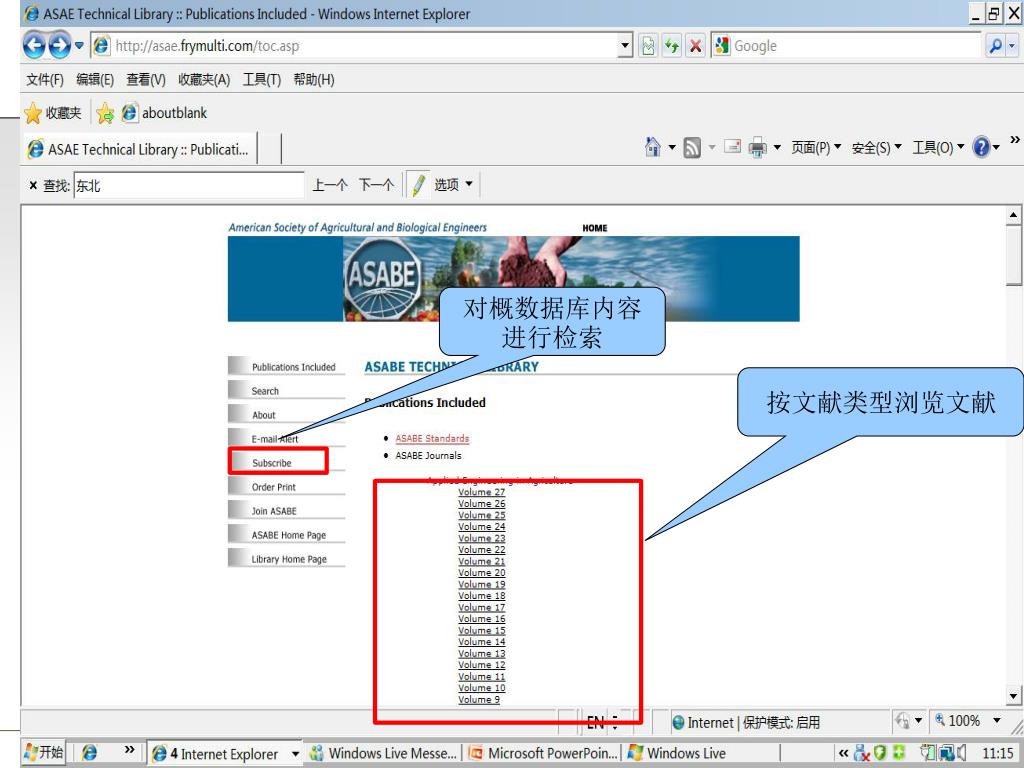The height and width of the screenshot is (768, 1024).
Task: Open the 页面(P) dropdown menu
Action: pyautogui.click(x=816, y=148)
